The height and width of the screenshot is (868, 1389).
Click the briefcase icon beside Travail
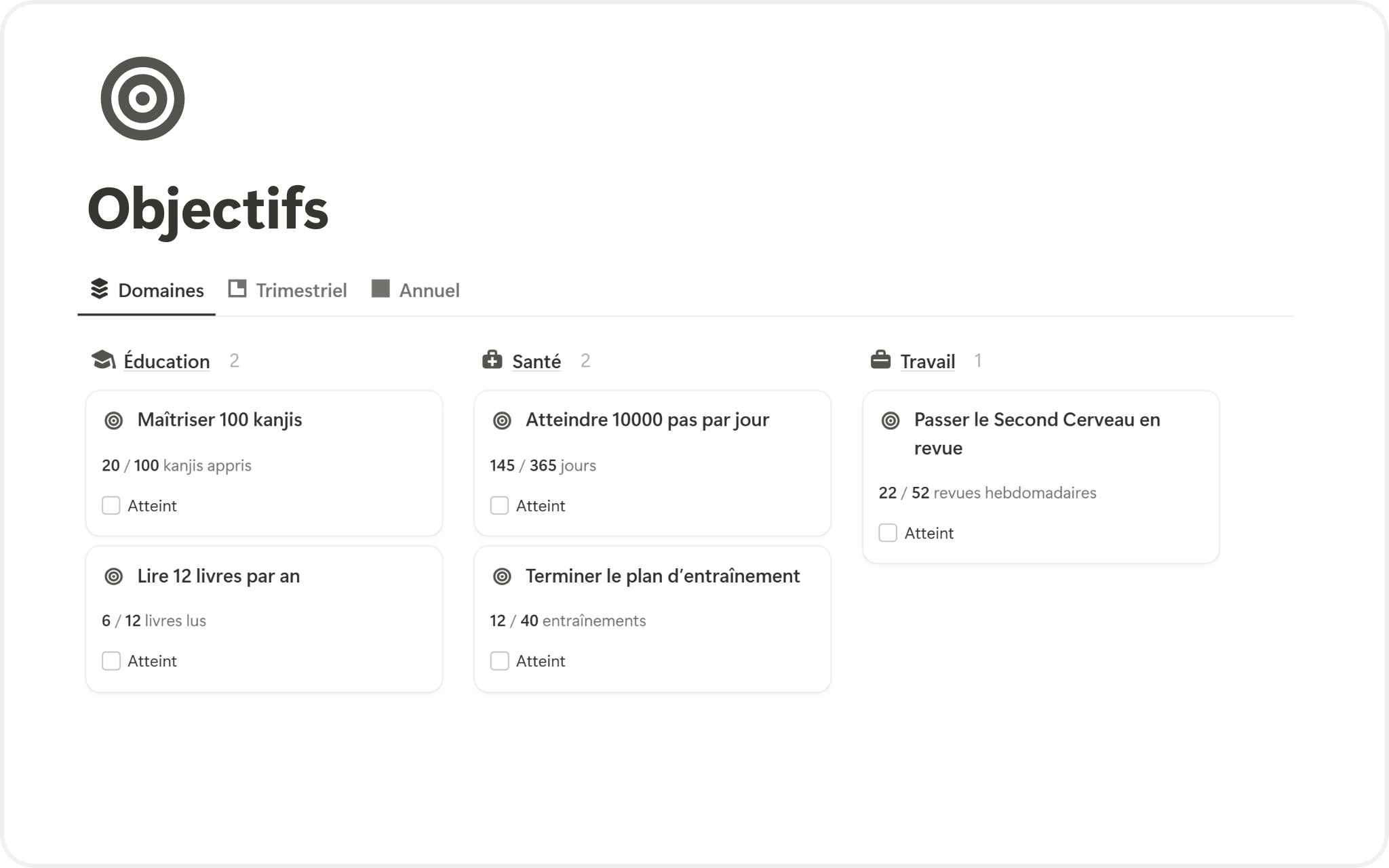tap(880, 360)
